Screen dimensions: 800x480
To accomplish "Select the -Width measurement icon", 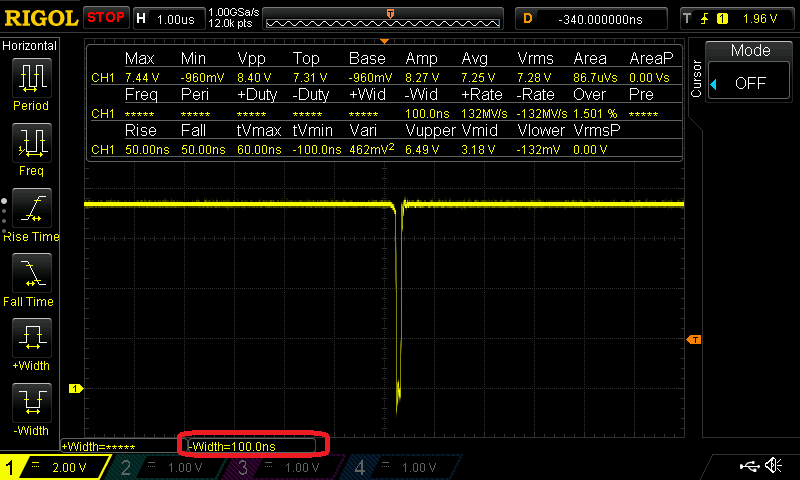I will click(31, 404).
